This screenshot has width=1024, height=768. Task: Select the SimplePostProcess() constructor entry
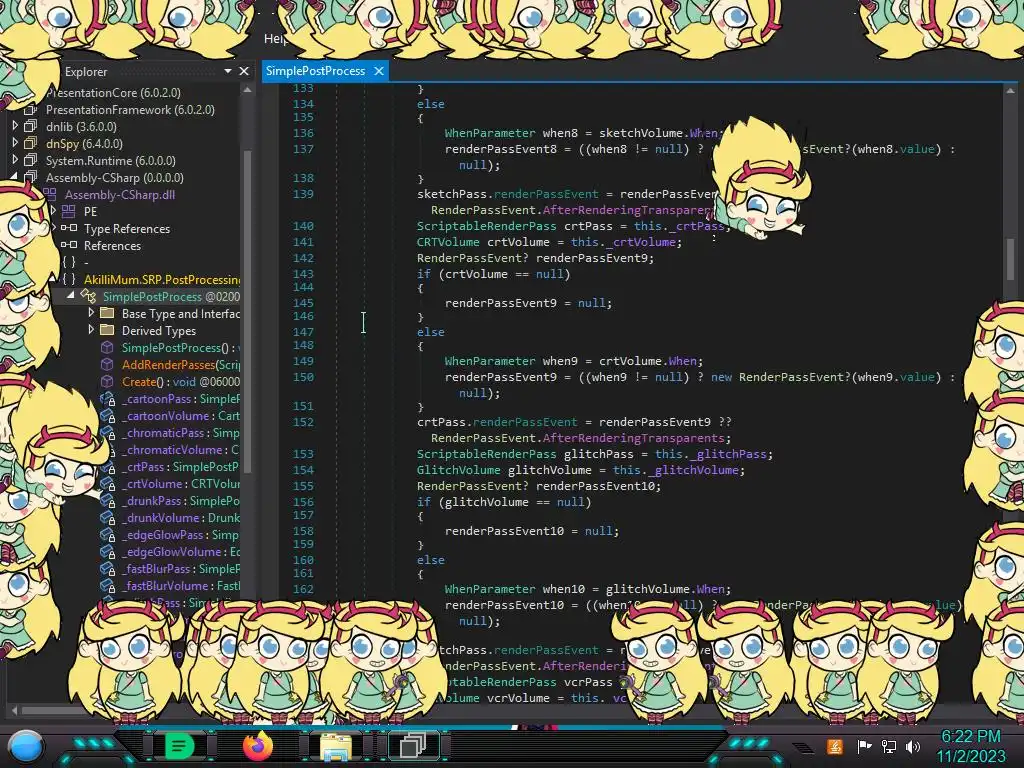[181, 347]
